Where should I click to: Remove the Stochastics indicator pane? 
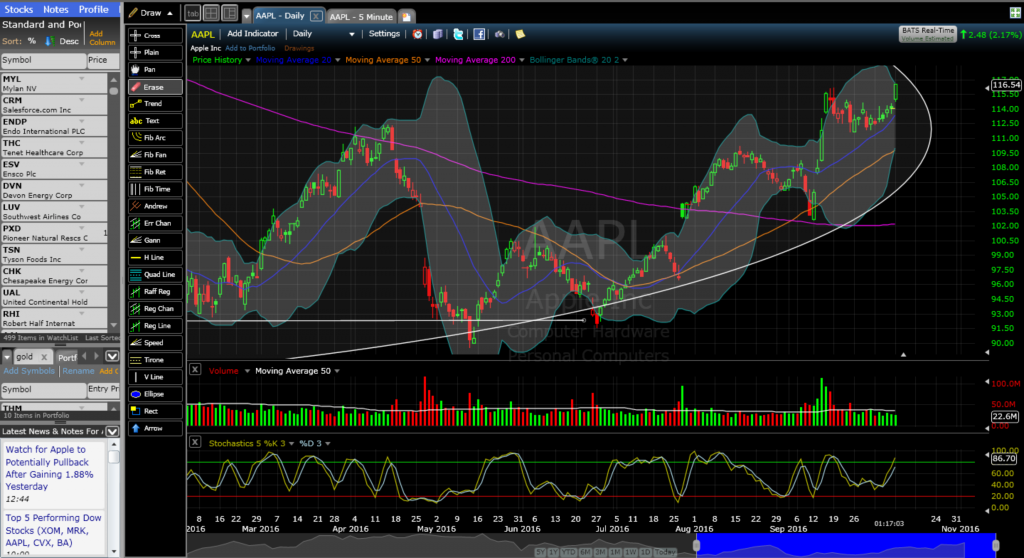[195, 442]
